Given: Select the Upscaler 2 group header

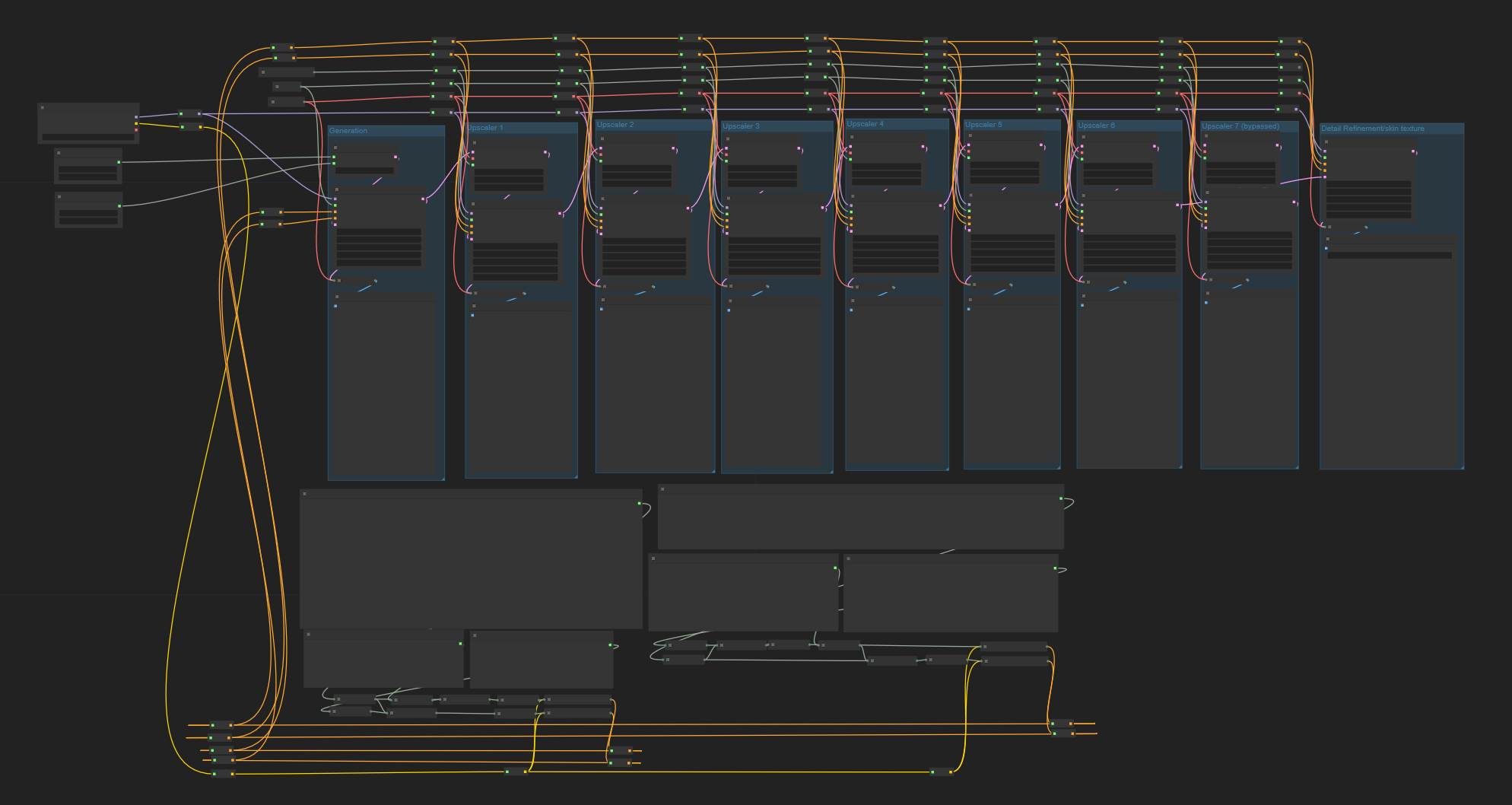Looking at the screenshot, I should pos(615,125).
